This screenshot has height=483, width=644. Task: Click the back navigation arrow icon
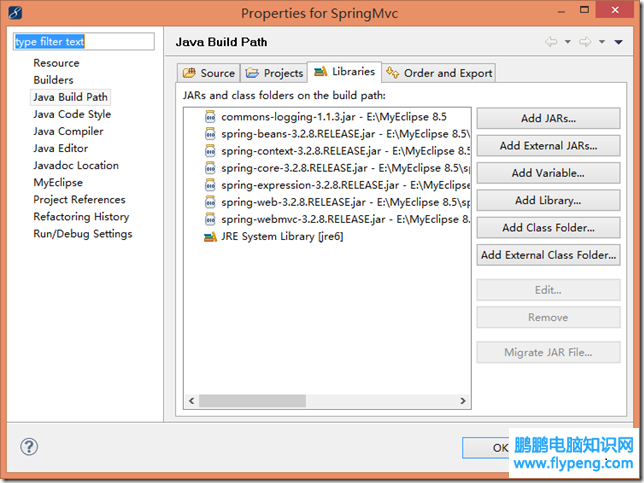click(x=551, y=41)
